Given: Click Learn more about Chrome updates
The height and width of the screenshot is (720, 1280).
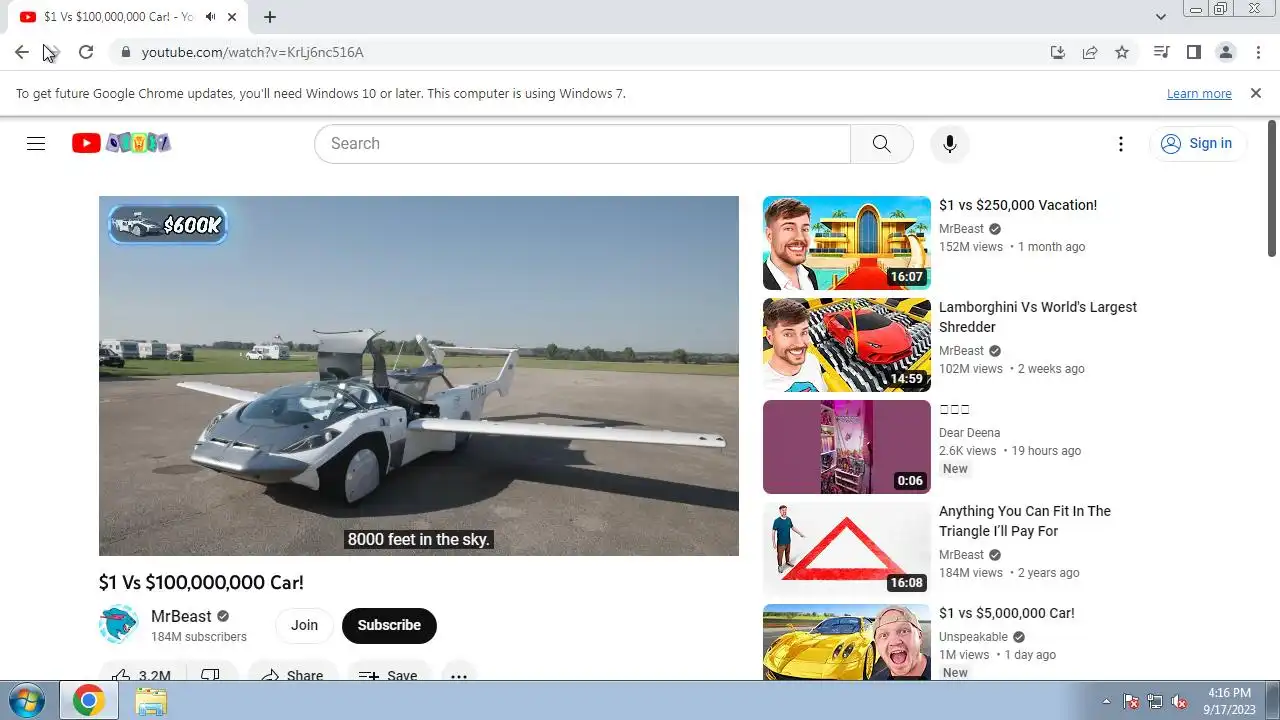Looking at the screenshot, I should pyautogui.click(x=1199, y=93).
